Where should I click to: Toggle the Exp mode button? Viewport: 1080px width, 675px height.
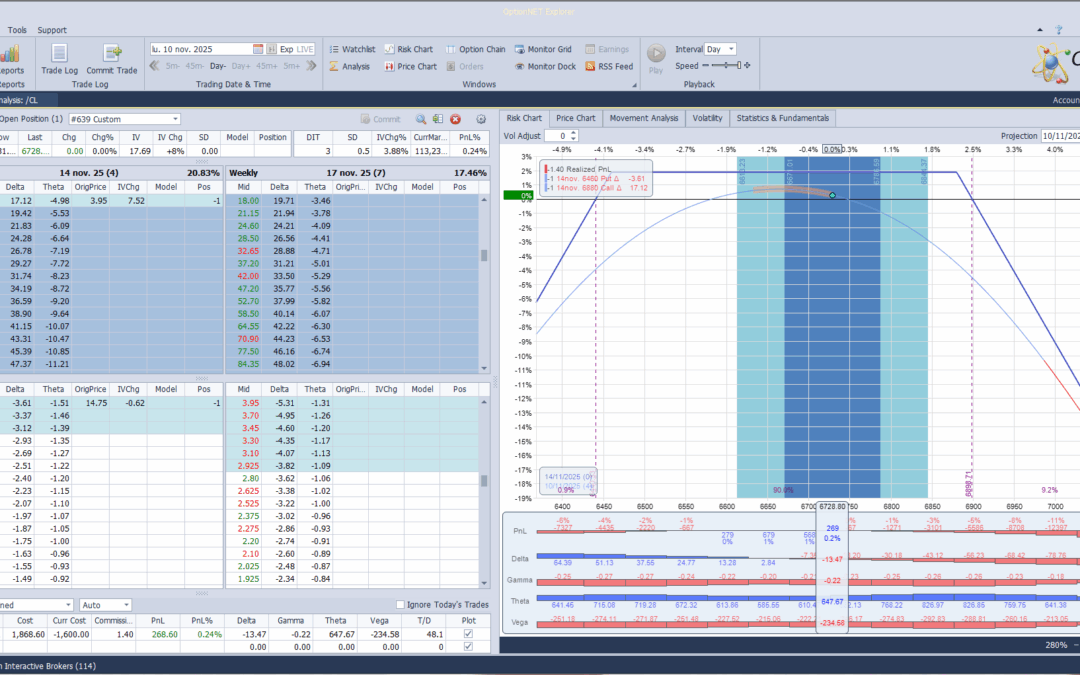pyautogui.click(x=287, y=49)
